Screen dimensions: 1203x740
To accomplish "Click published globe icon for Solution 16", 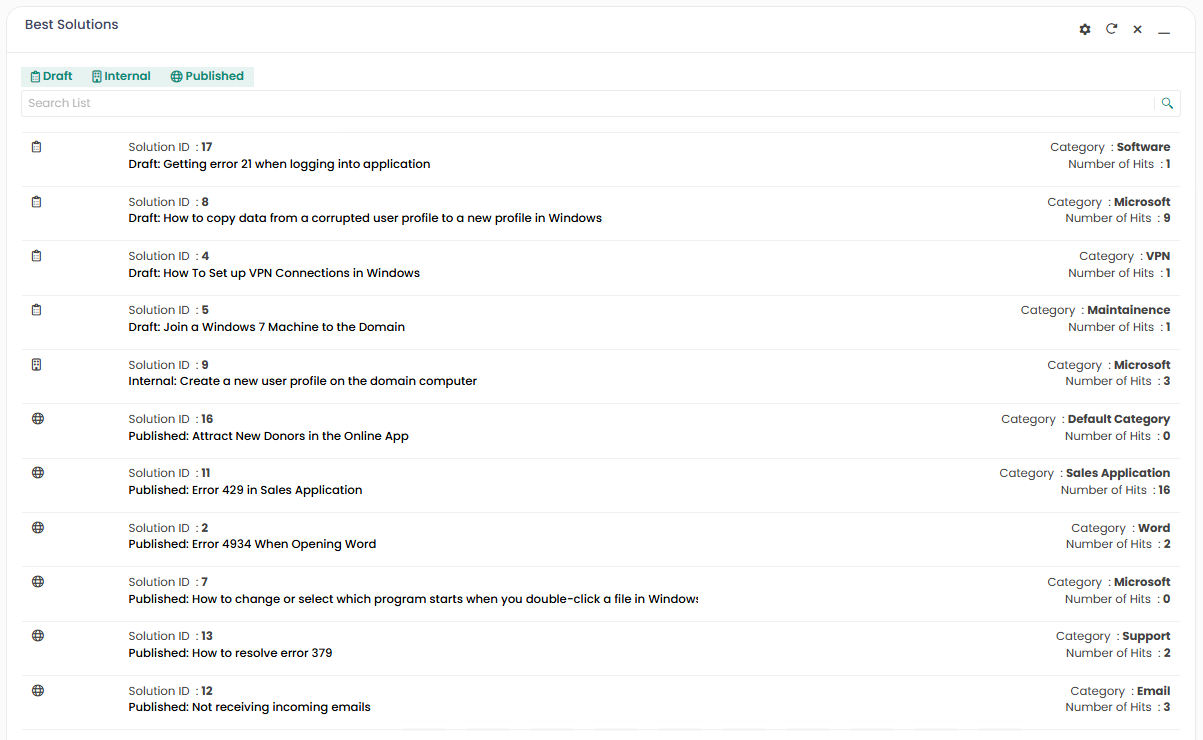I will tap(38, 419).
